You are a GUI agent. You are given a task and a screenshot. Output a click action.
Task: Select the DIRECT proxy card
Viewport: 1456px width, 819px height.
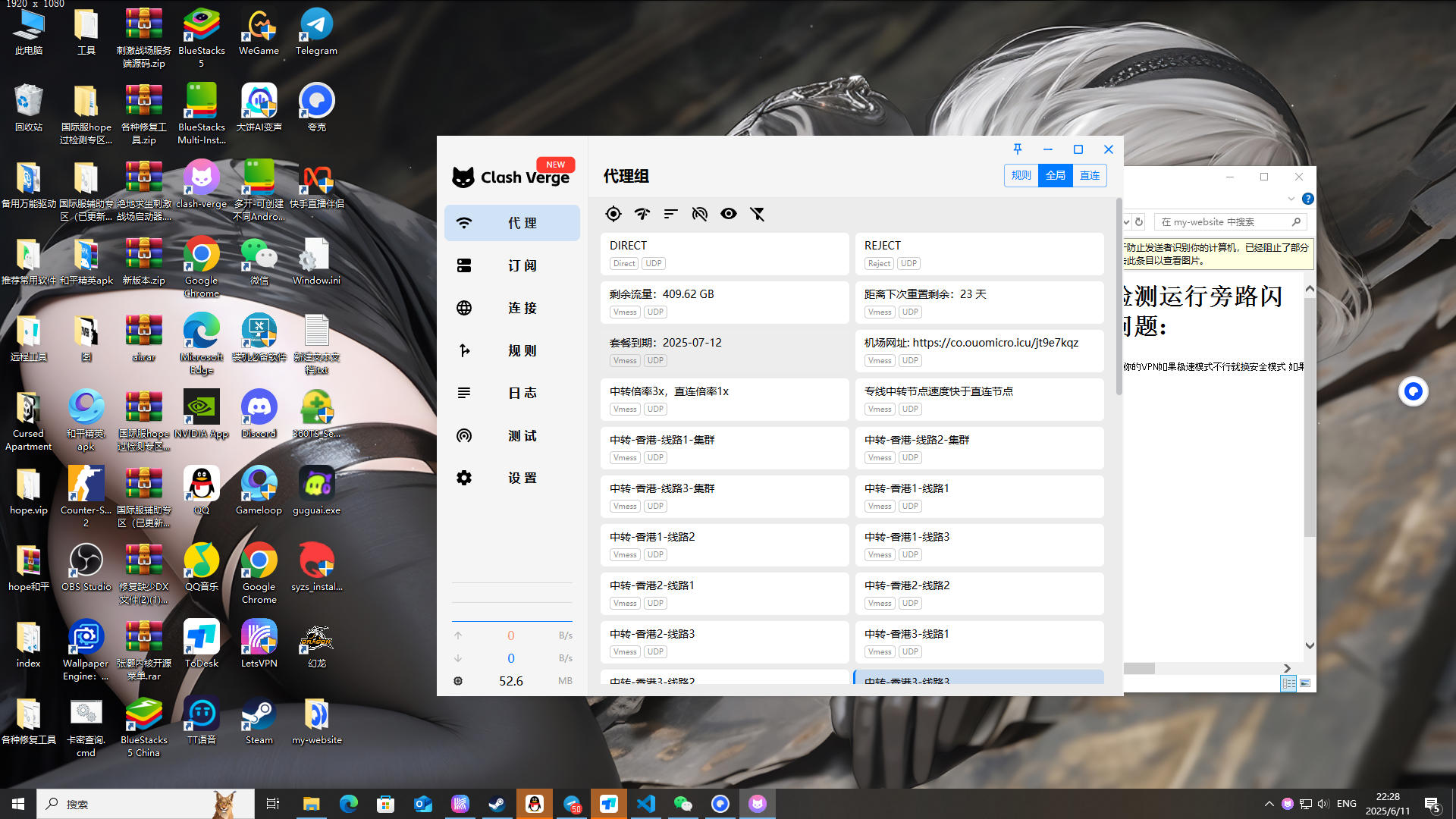pyautogui.click(x=724, y=253)
